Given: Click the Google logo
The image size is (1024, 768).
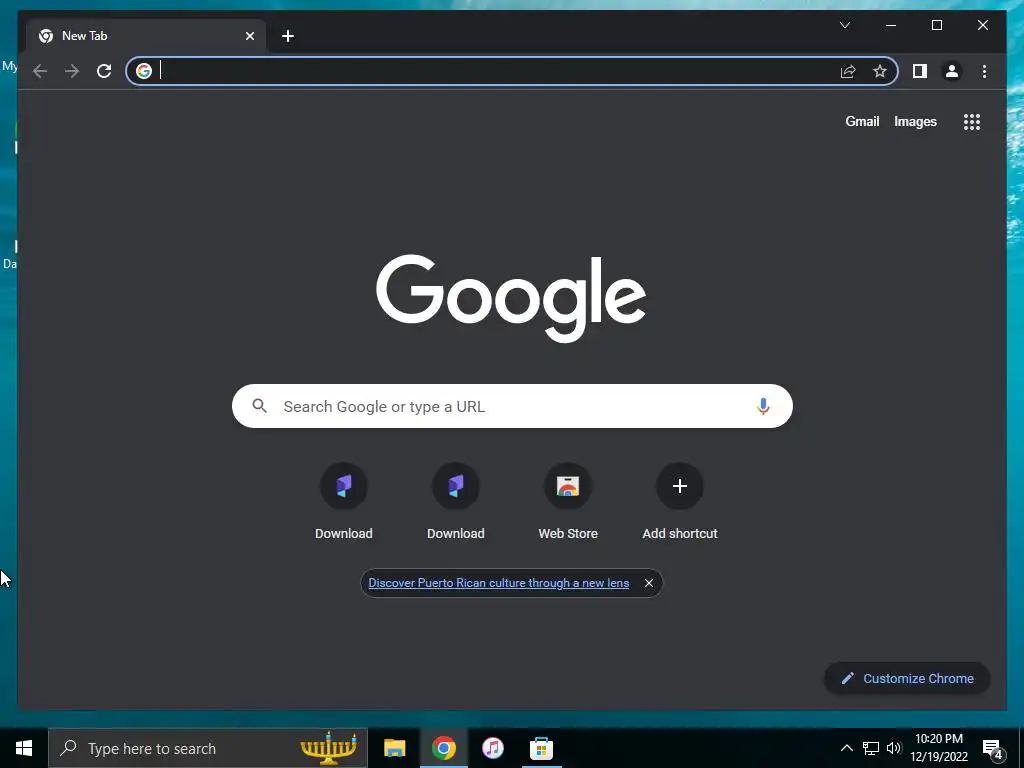Looking at the screenshot, I should click(511, 298).
